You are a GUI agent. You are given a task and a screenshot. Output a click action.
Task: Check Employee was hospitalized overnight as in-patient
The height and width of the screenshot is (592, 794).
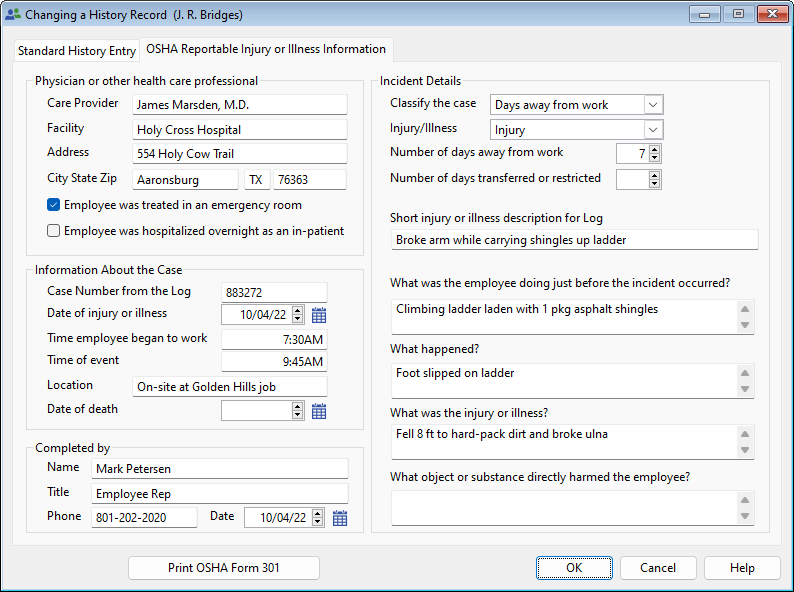(x=54, y=231)
